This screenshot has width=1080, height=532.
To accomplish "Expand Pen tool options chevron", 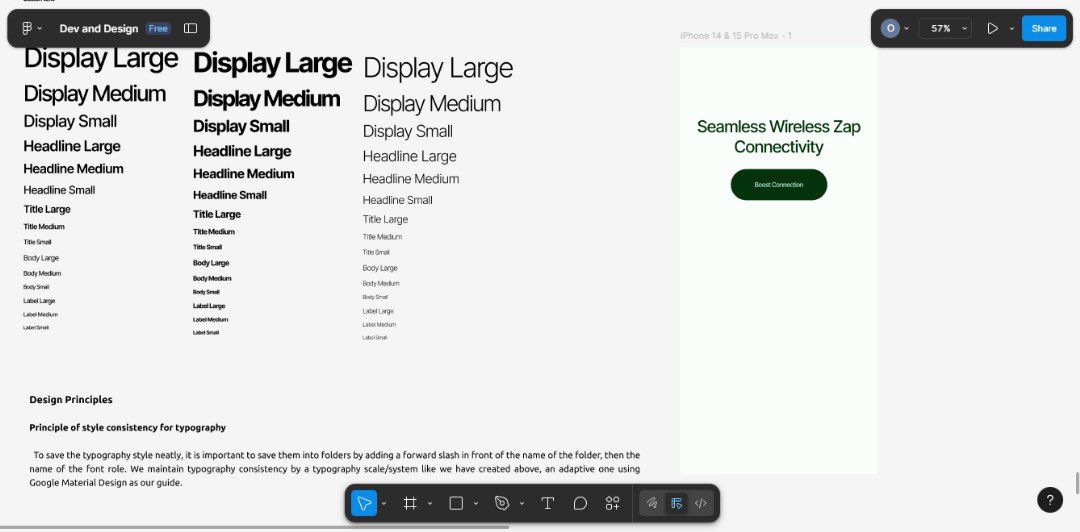I will 522,504.
